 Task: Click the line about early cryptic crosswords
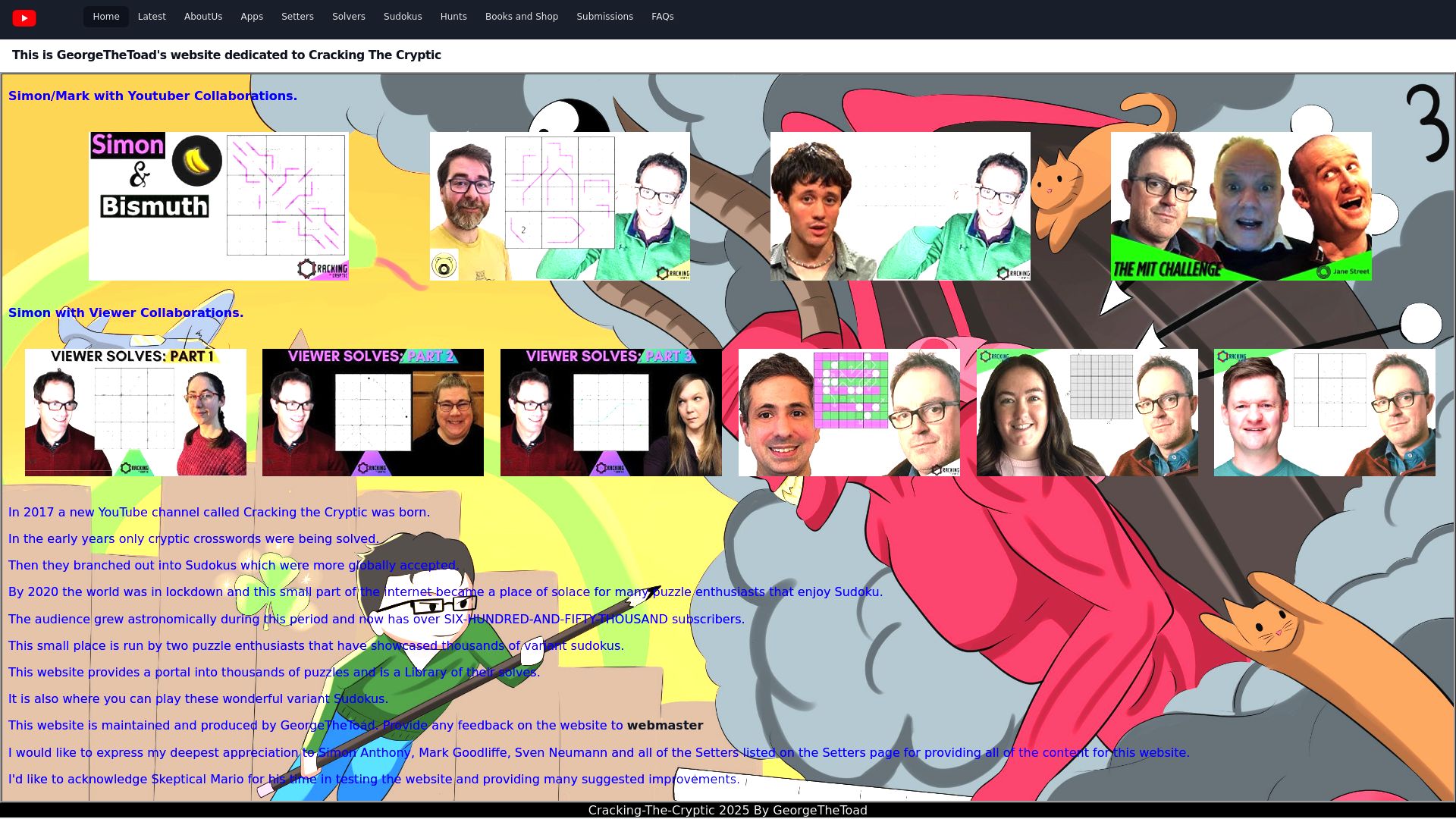pos(193,539)
